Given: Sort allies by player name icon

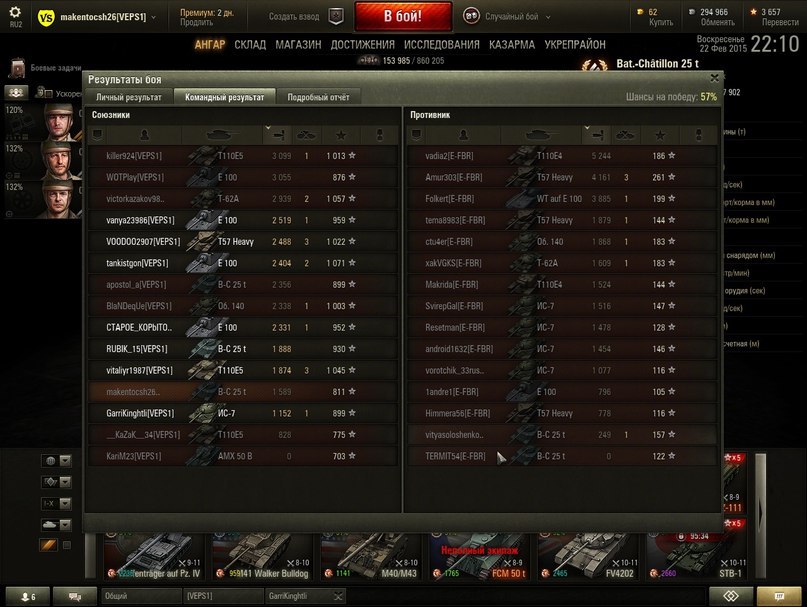Looking at the screenshot, I should (x=145, y=135).
